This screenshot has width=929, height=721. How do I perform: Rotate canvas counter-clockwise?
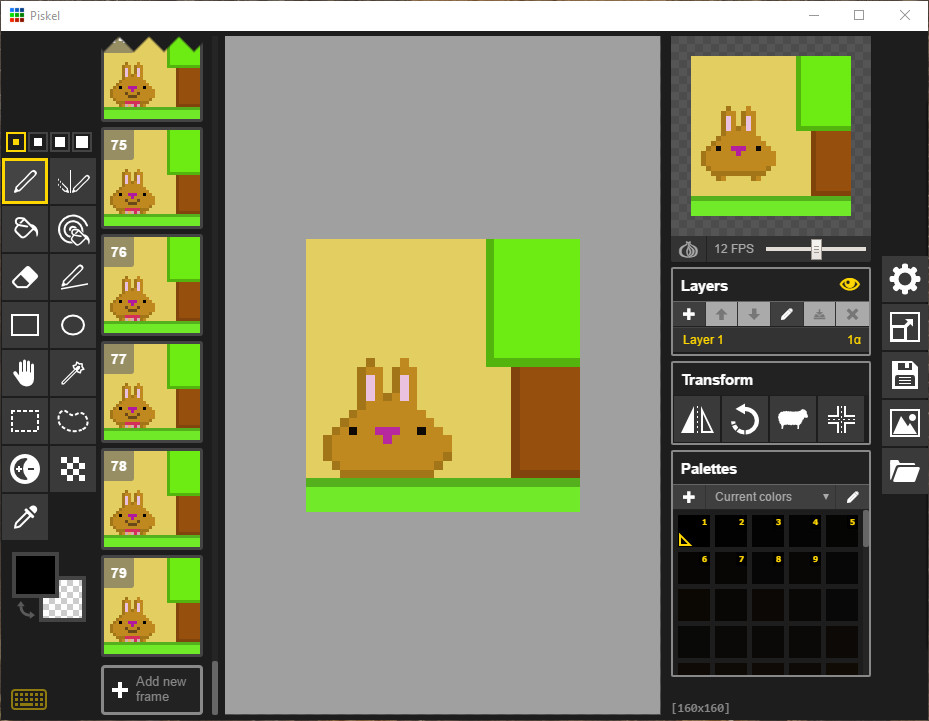tap(745, 419)
